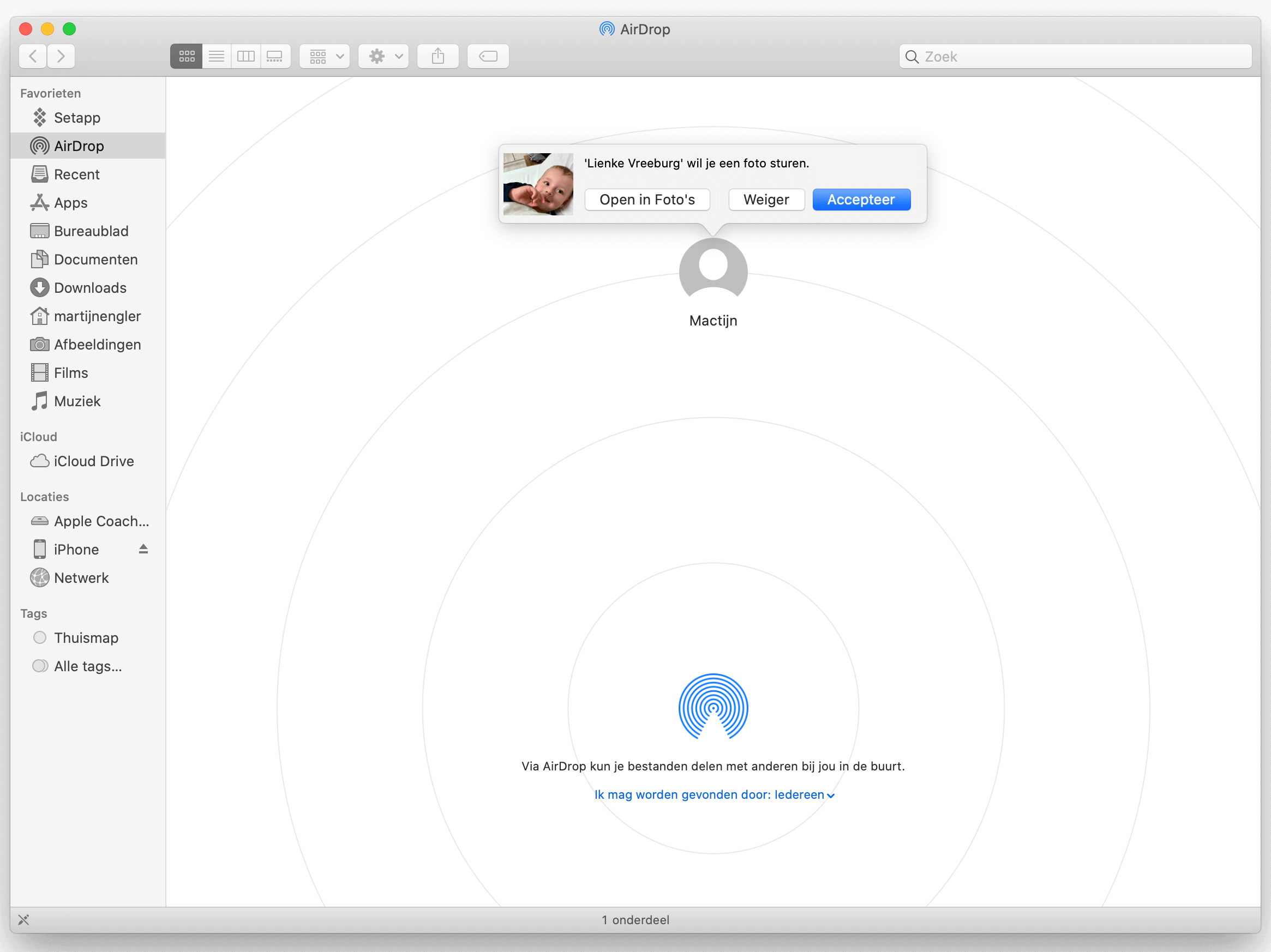
Task: Click the Favorieten section header
Action: (51, 94)
